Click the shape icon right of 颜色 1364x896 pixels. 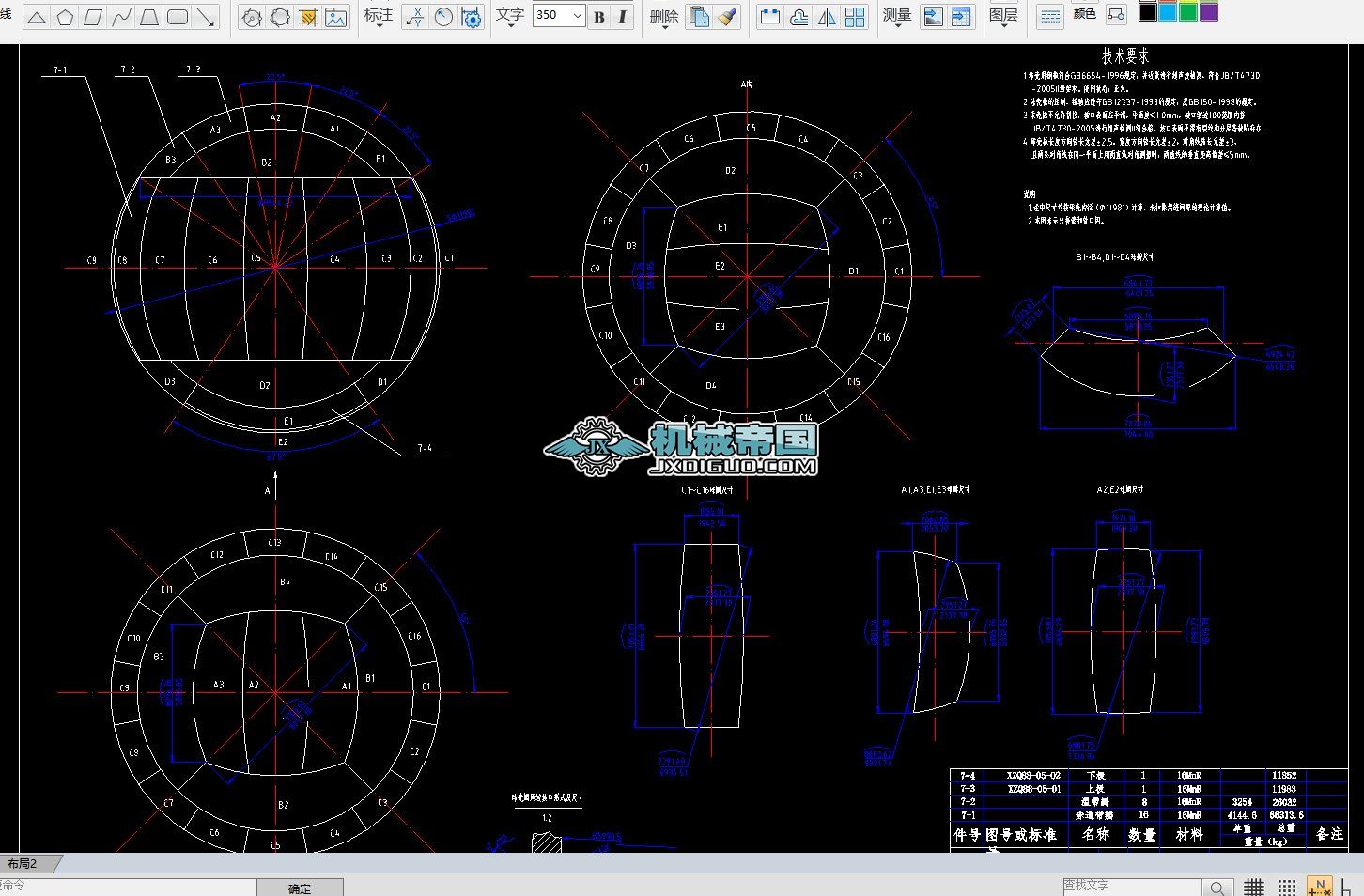(1116, 14)
